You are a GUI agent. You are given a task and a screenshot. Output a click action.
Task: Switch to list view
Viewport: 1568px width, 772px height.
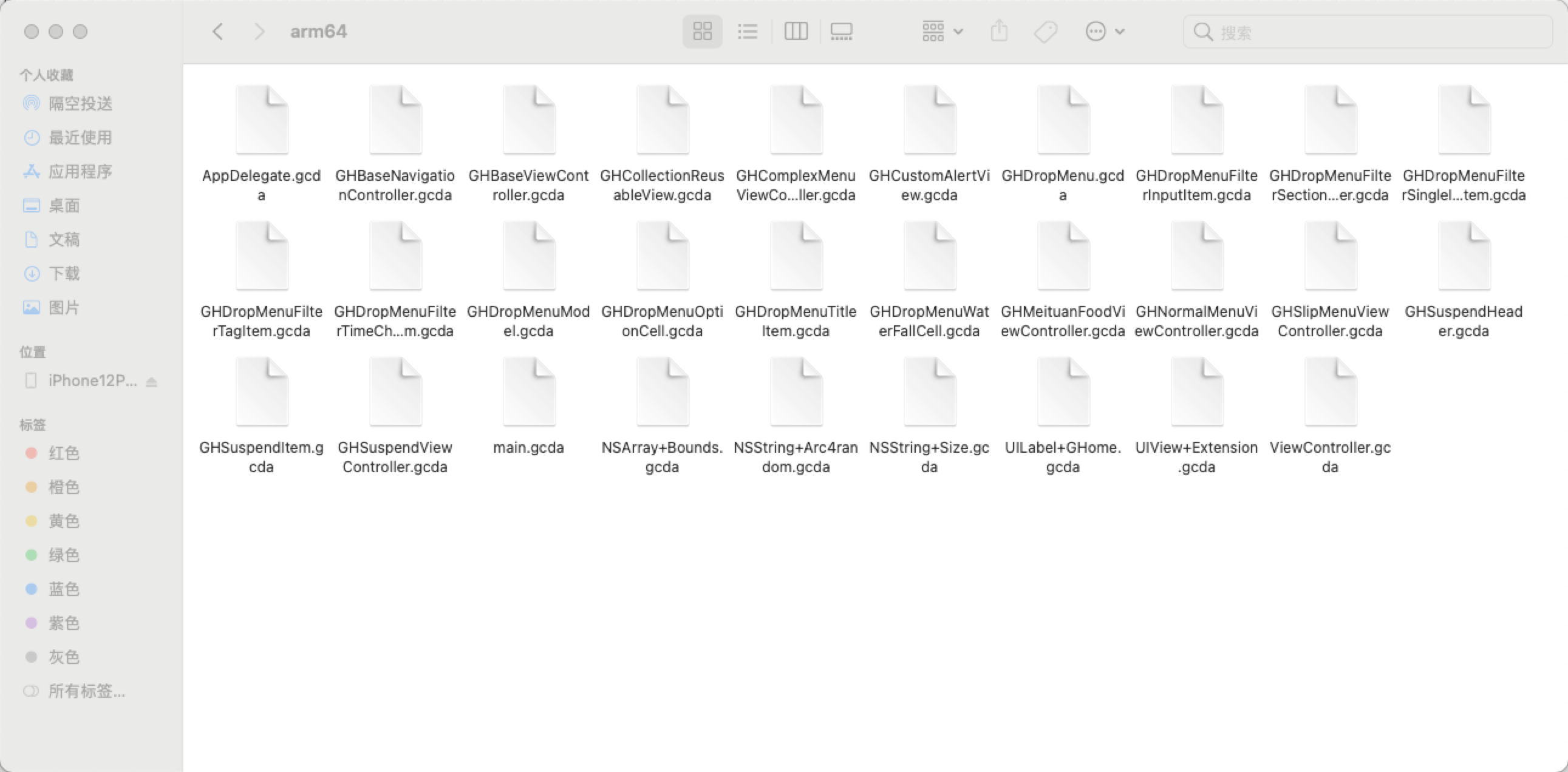748,32
